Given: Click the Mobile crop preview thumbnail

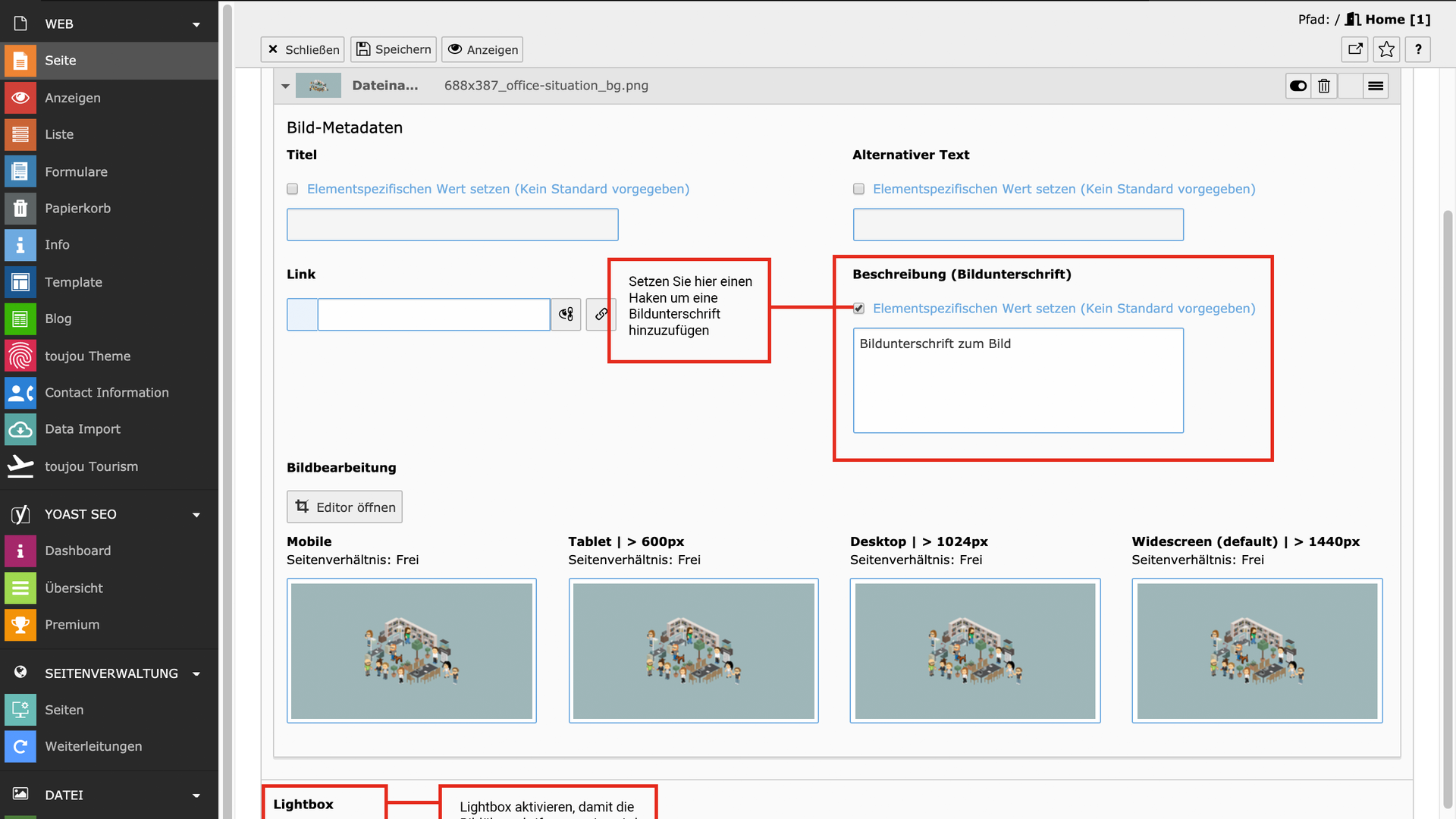Looking at the screenshot, I should point(412,651).
